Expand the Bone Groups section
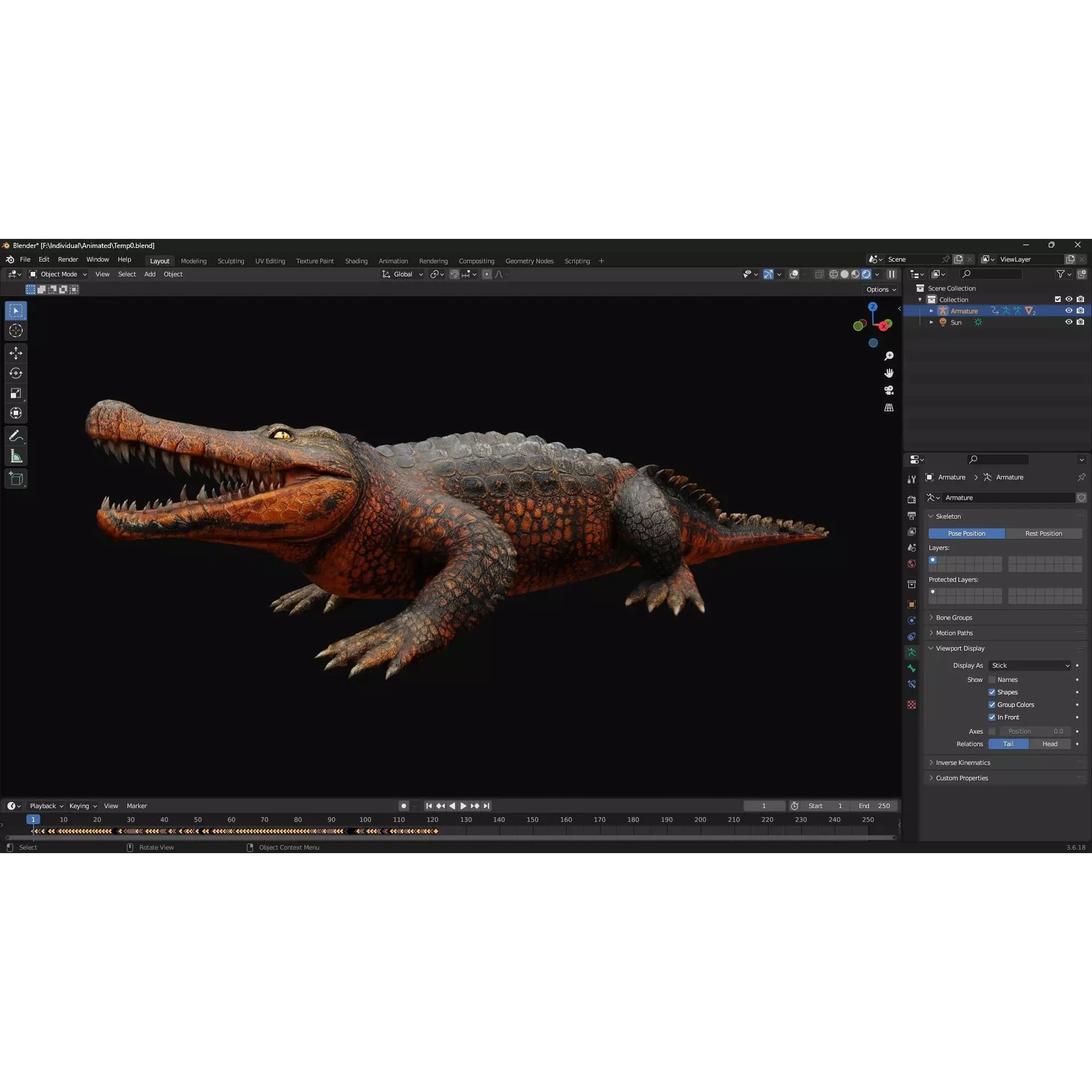 953,617
